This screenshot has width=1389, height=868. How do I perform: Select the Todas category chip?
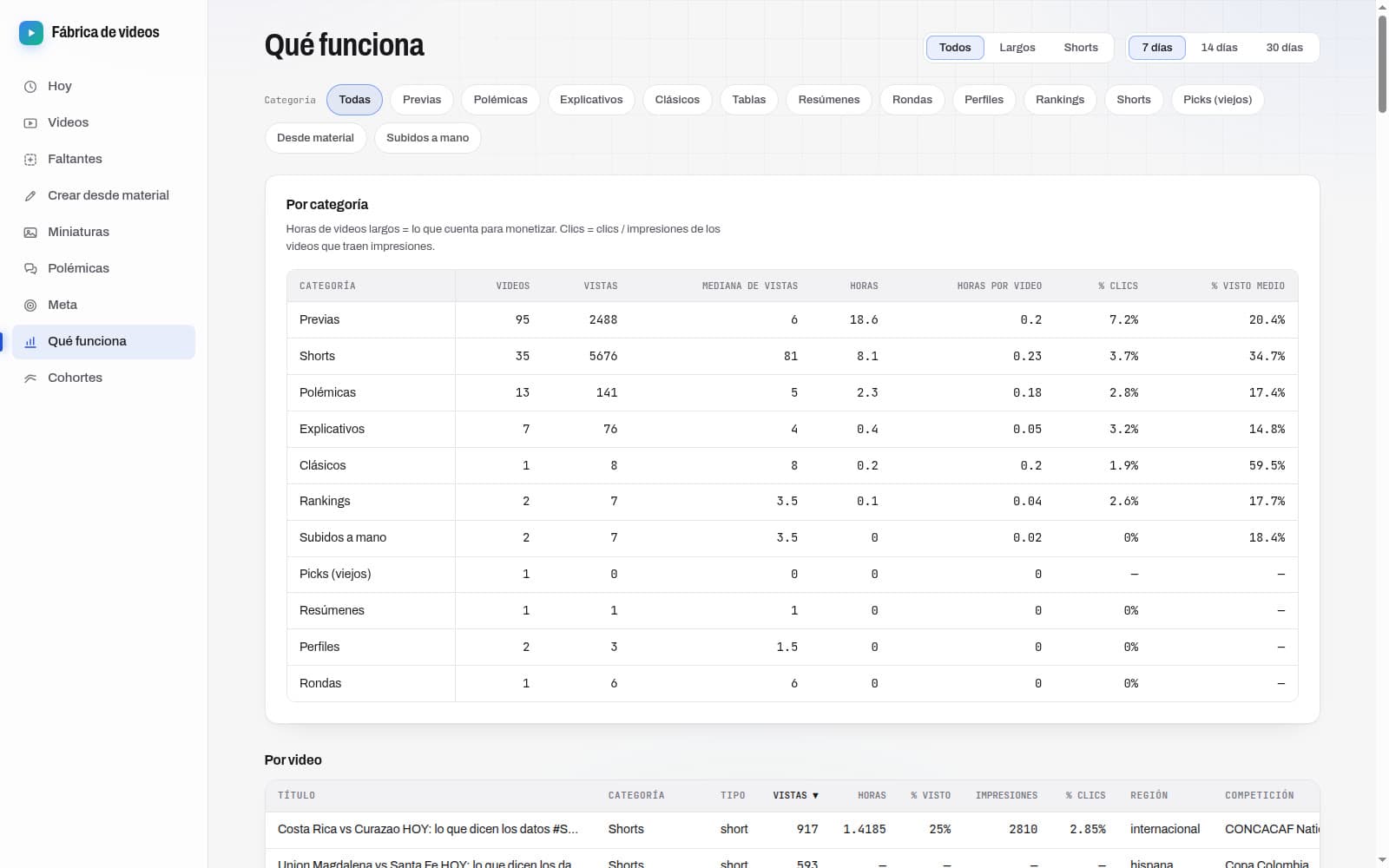(x=354, y=100)
